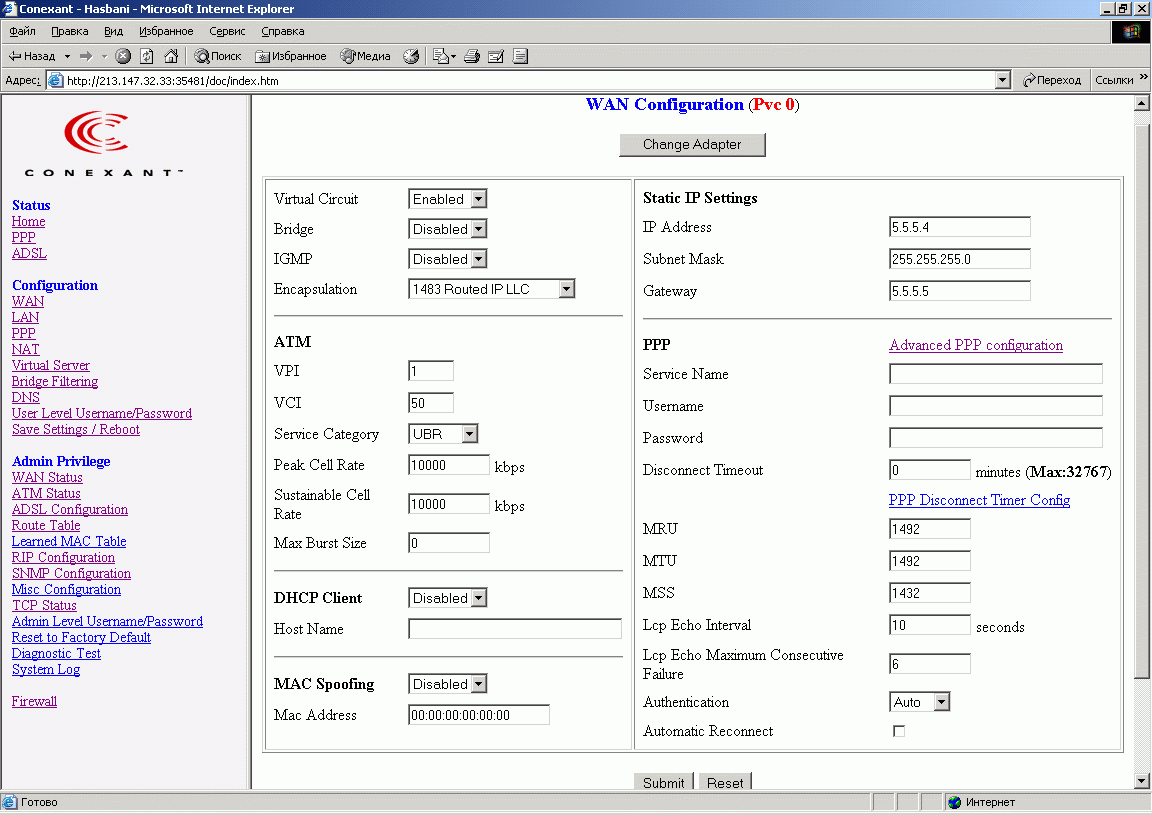Open the Service Category UBR dropdown
The image size is (1152, 815).
443,434
